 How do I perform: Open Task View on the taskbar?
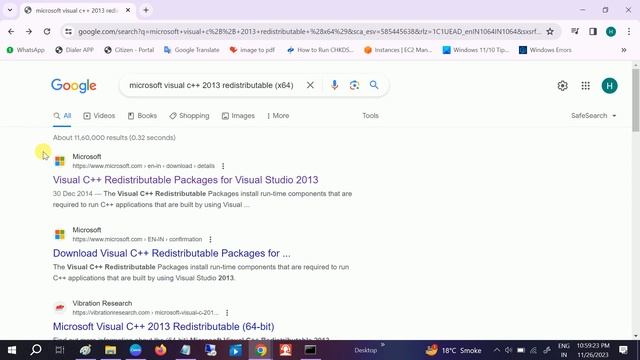click(x=60, y=350)
